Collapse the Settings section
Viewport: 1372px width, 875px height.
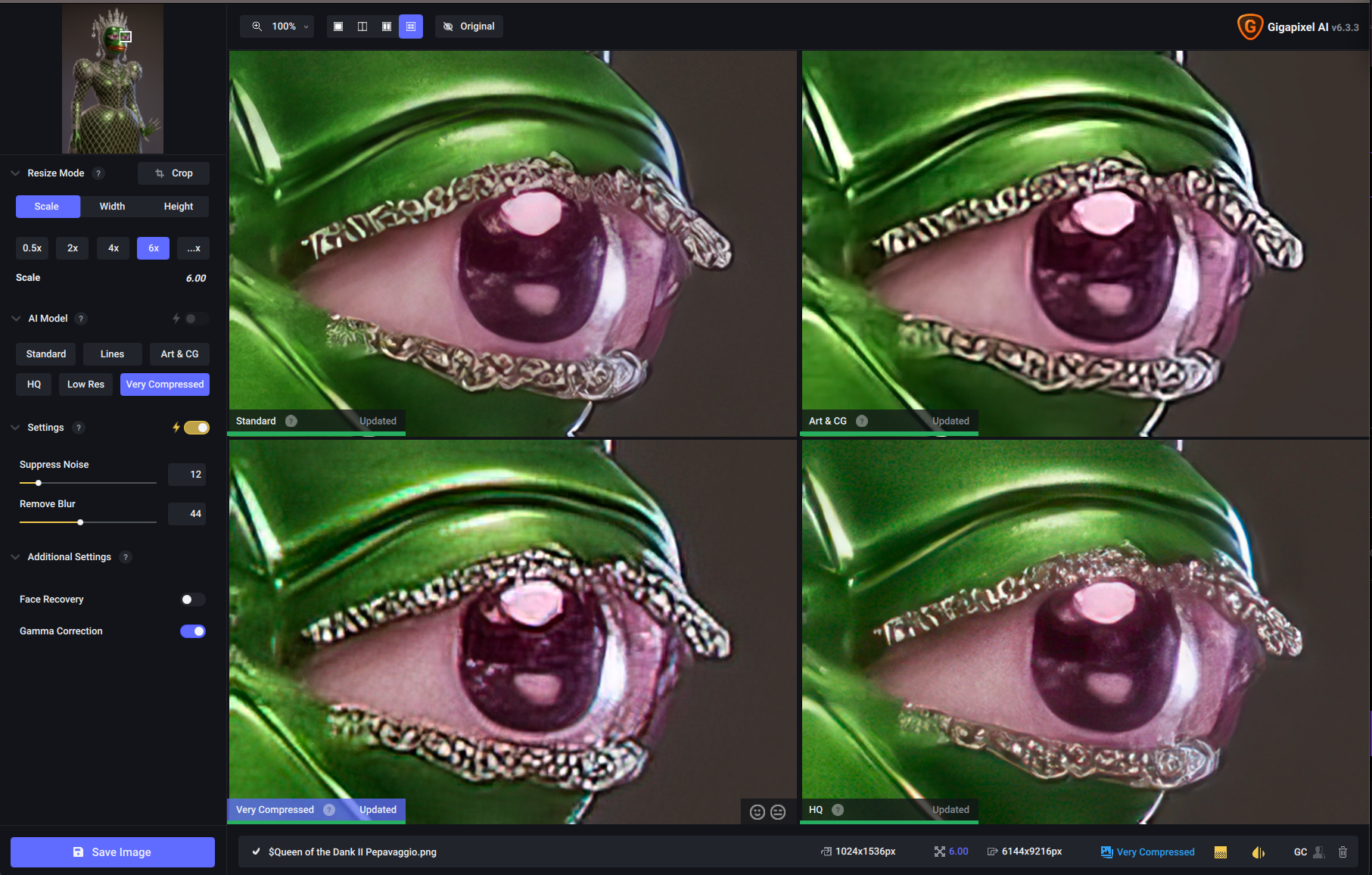tap(15, 428)
